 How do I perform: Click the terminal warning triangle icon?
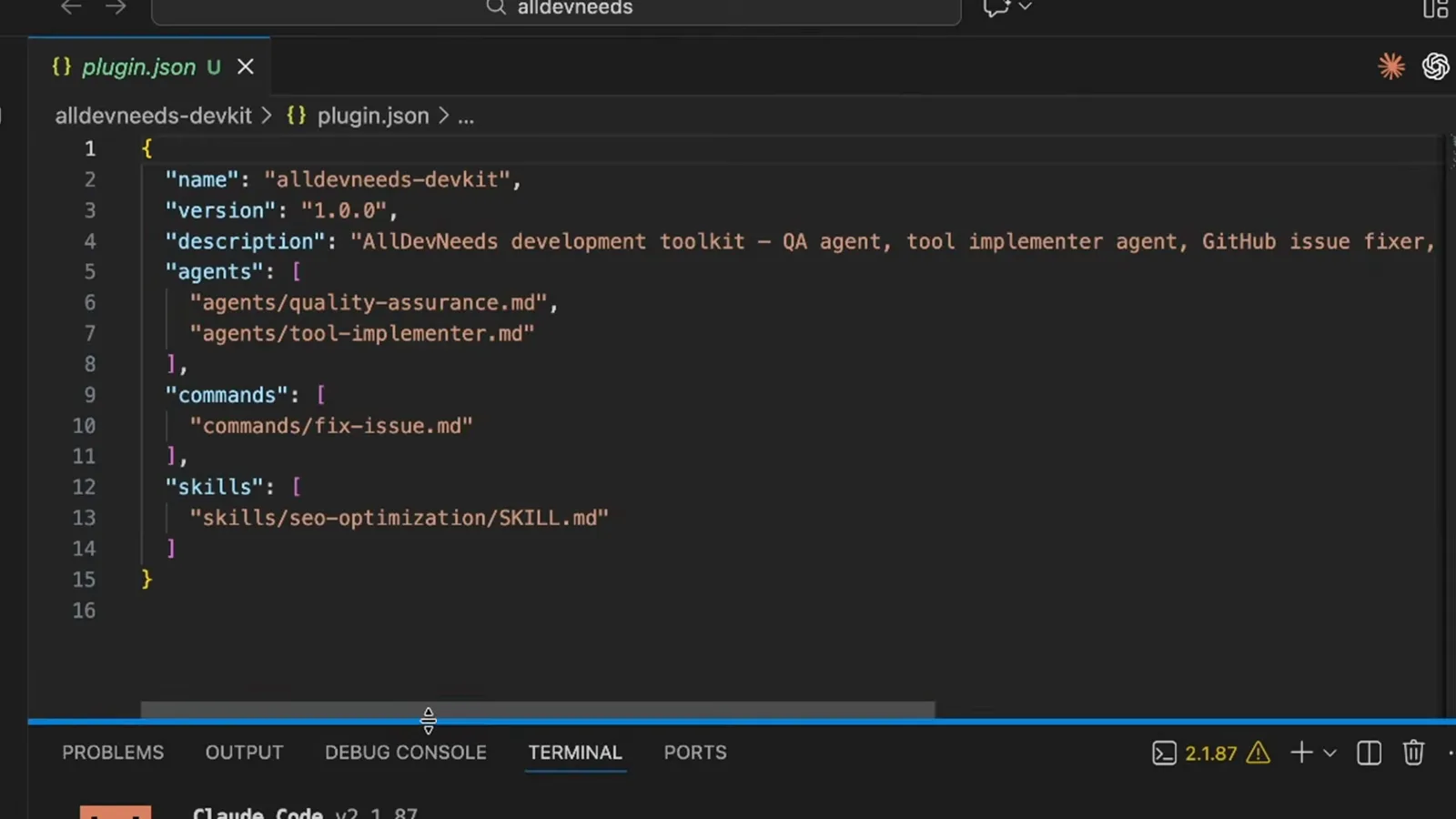point(1259,753)
